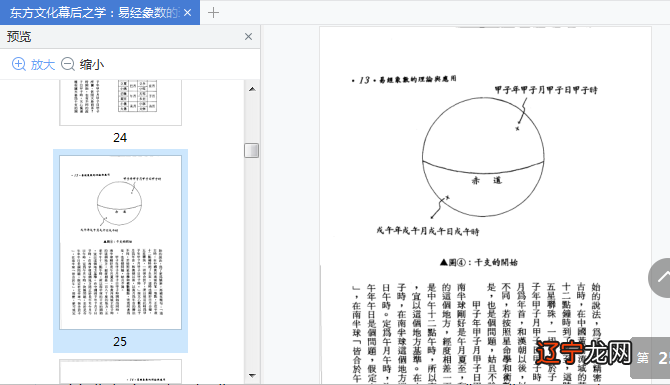Click the 缩小 zoom out label
The image size is (670, 385).
pos(92,65)
